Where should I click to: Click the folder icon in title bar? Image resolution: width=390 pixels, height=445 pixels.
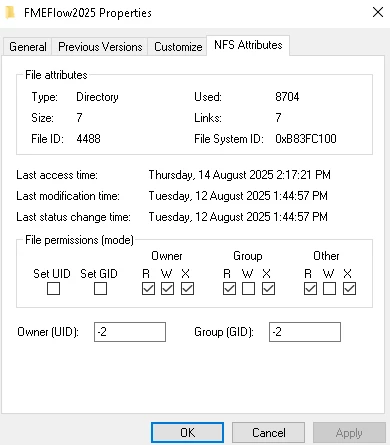pyautogui.click(x=10, y=13)
